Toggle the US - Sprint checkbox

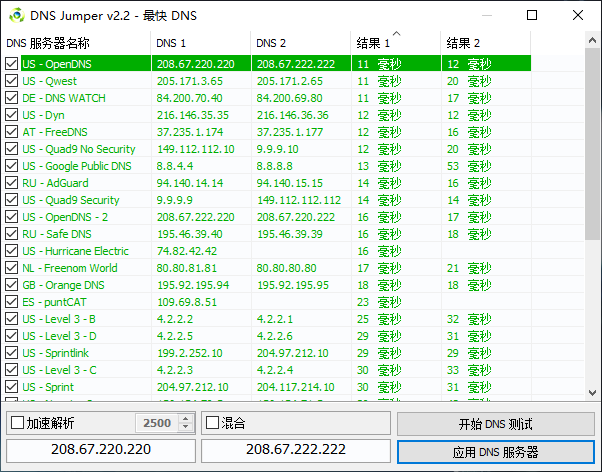click(12, 386)
